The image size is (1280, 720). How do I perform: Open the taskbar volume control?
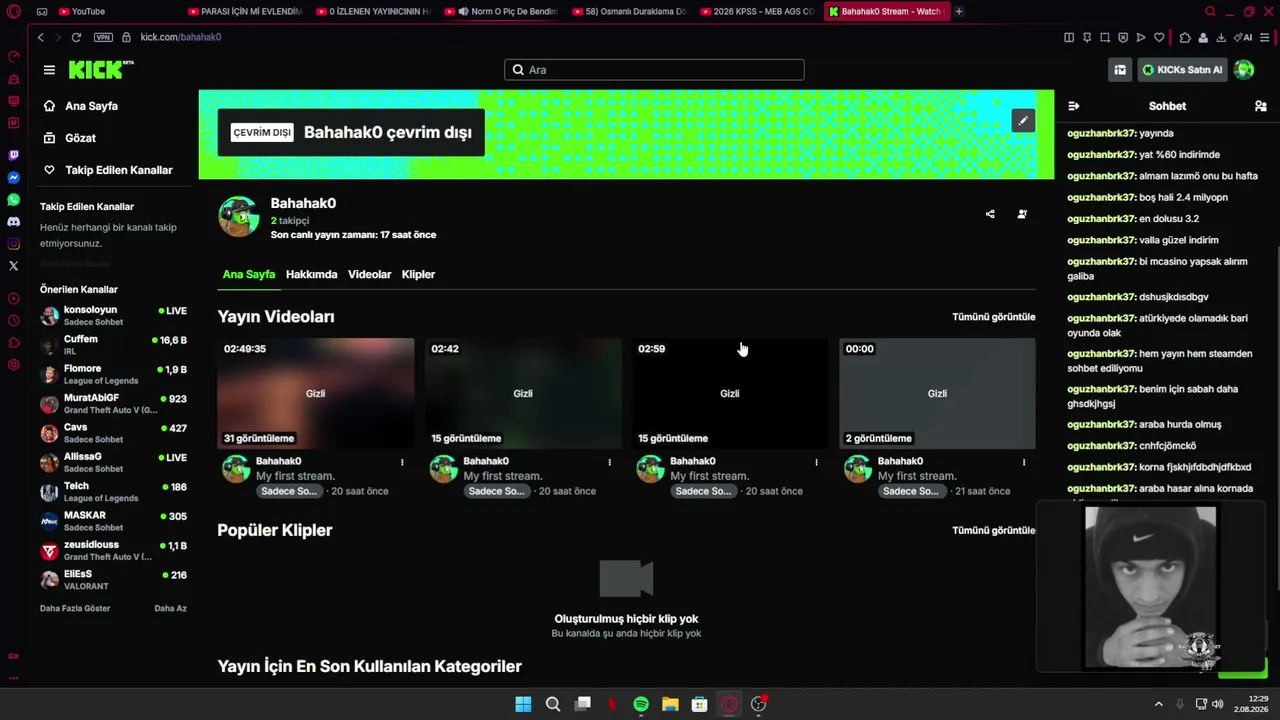coord(1217,704)
